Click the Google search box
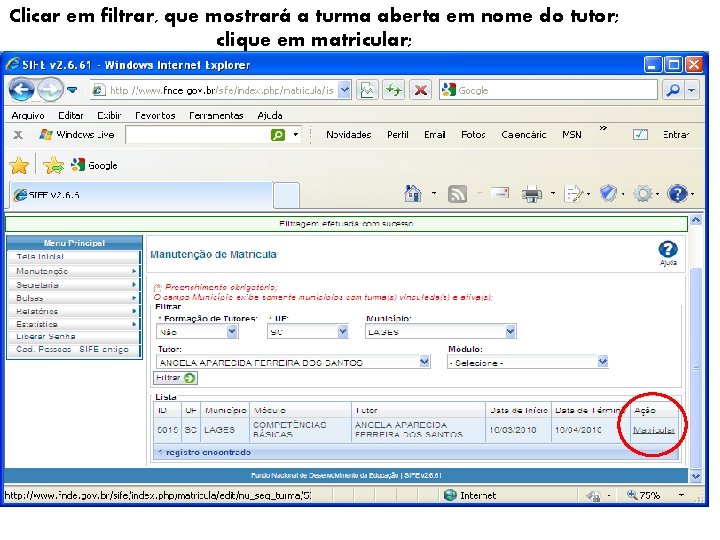720x540 pixels. 548,90
